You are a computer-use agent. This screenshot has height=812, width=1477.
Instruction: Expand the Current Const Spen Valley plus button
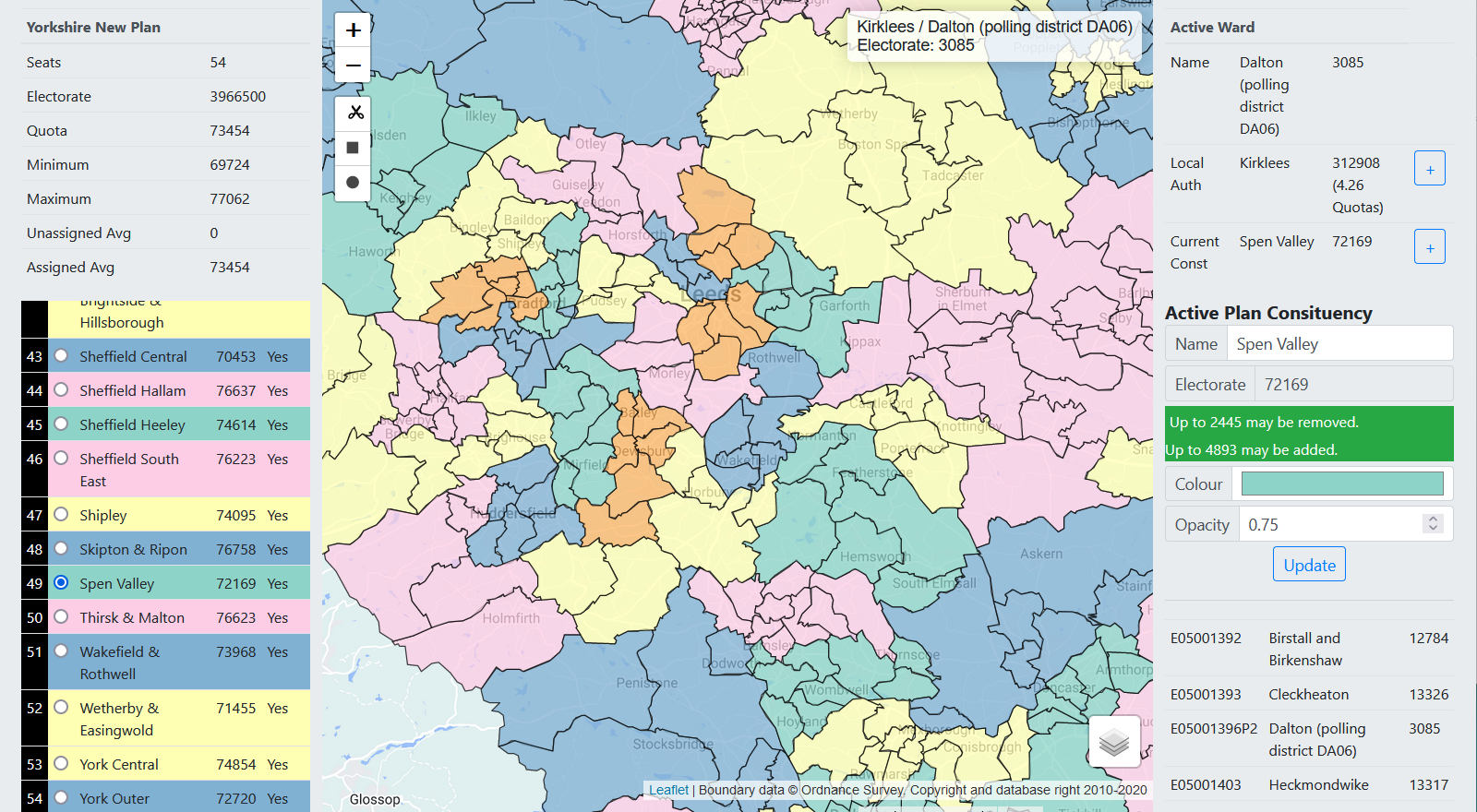(1429, 247)
